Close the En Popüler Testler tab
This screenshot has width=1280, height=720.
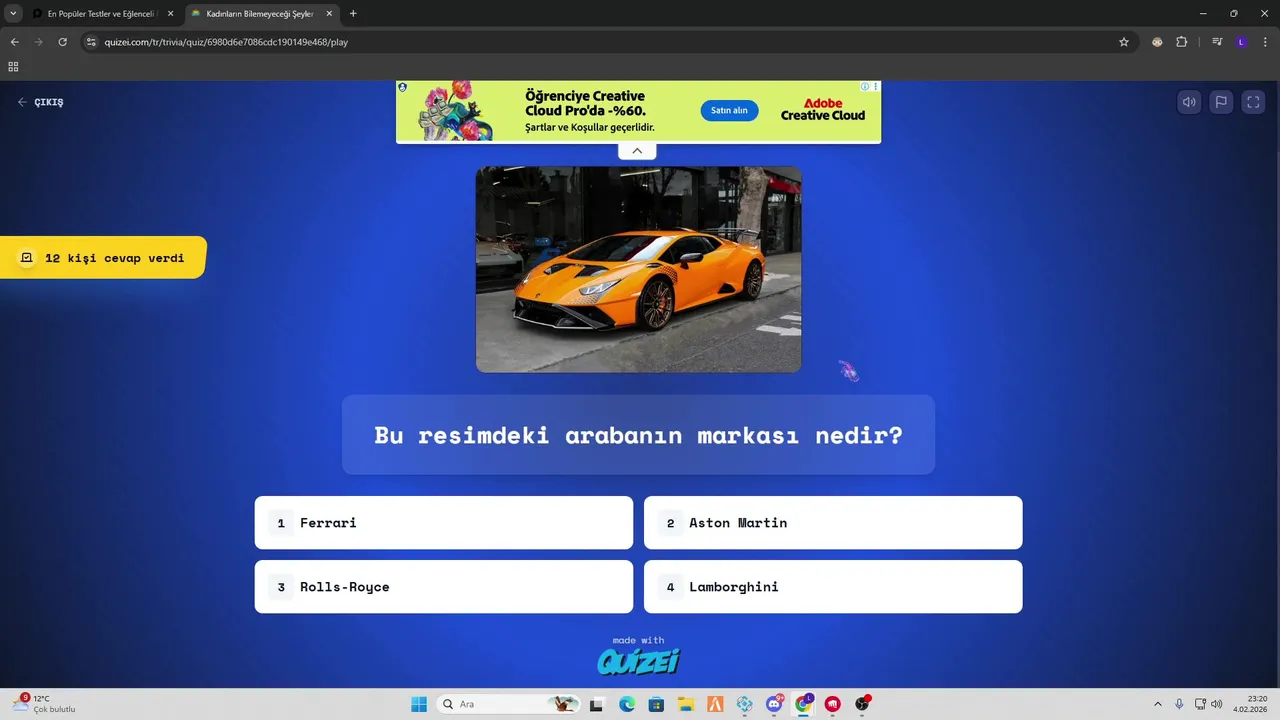[x=168, y=14]
